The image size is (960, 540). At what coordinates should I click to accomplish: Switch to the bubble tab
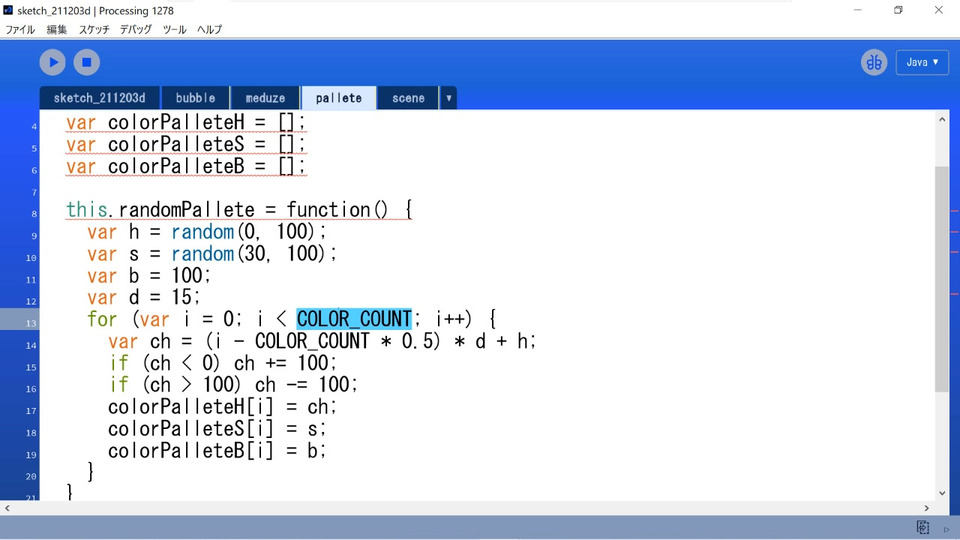point(195,98)
